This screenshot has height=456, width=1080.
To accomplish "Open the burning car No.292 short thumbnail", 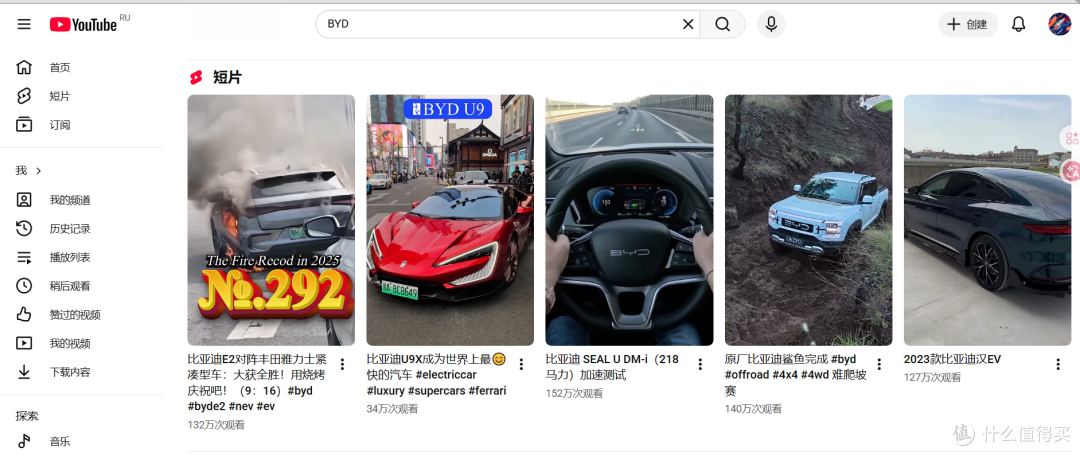I will [x=271, y=220].
